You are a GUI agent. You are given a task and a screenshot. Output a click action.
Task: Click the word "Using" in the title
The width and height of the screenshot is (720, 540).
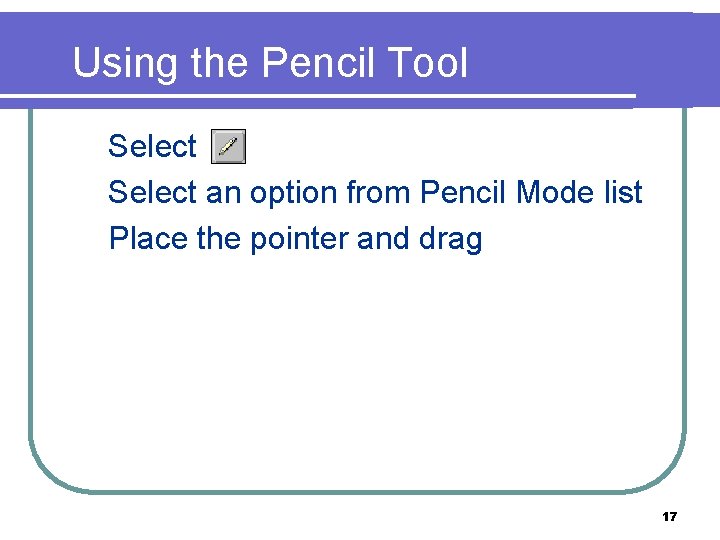coord(125,64)
